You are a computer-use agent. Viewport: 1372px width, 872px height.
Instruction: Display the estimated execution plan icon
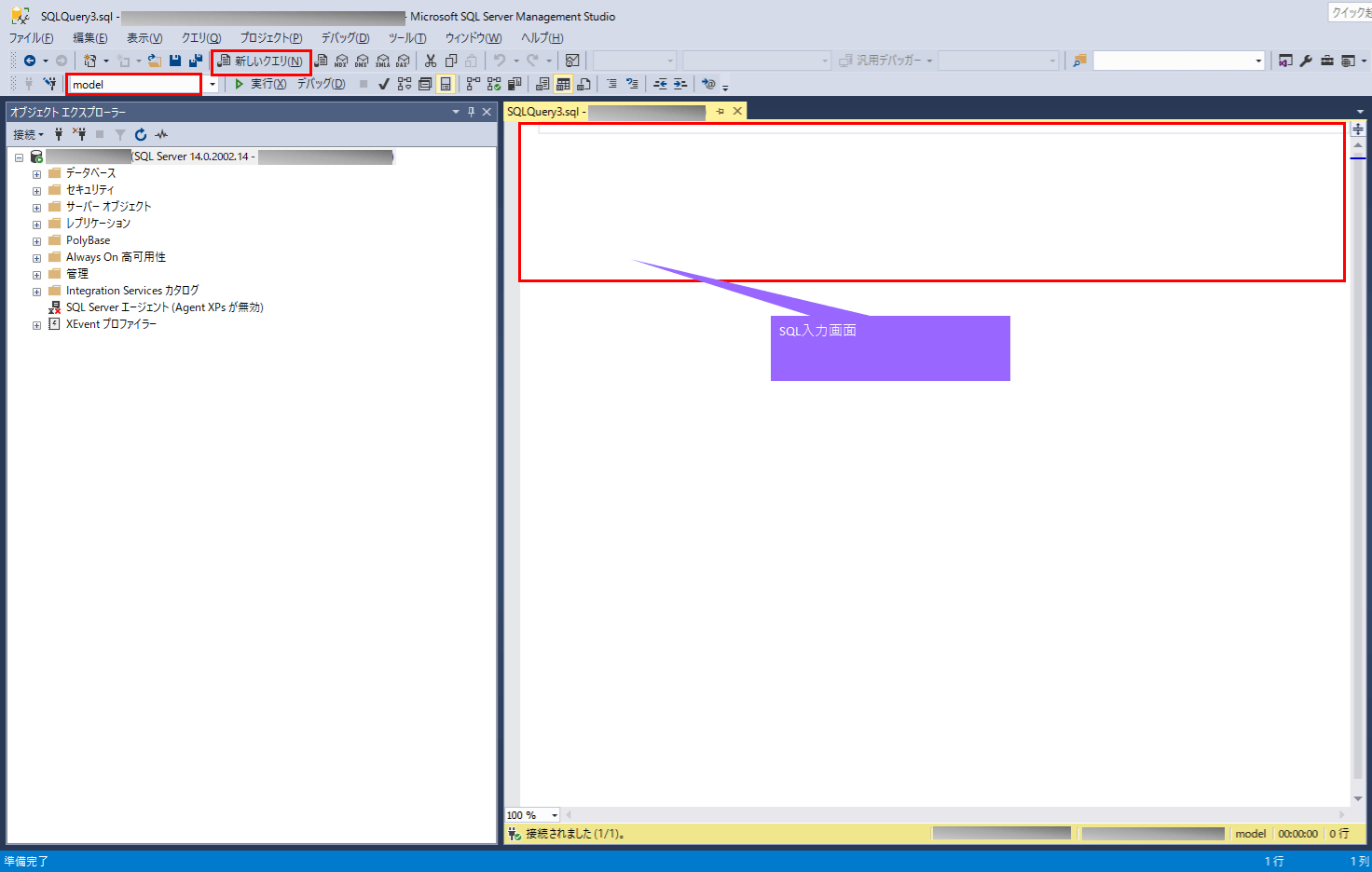click(405, 84)
